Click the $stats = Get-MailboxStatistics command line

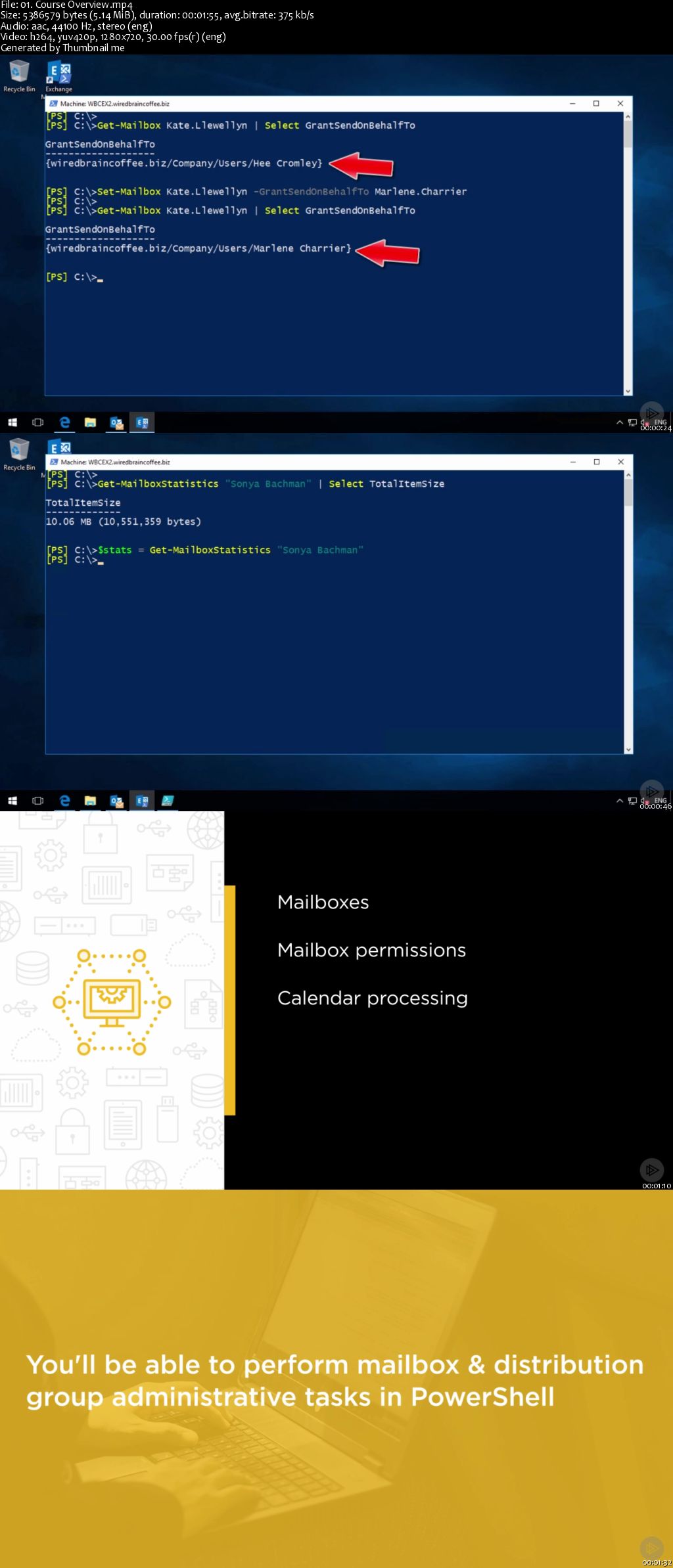204,550
